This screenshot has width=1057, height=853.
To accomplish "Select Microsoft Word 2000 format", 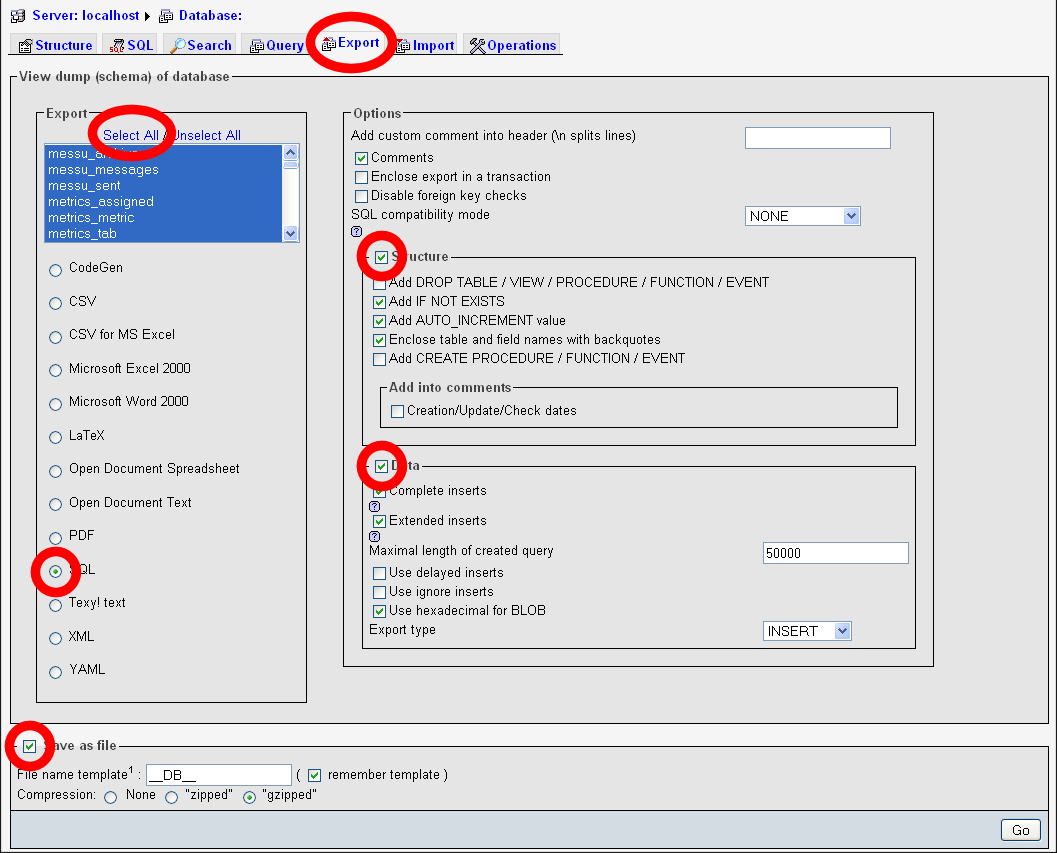I will tap(55, 404).
